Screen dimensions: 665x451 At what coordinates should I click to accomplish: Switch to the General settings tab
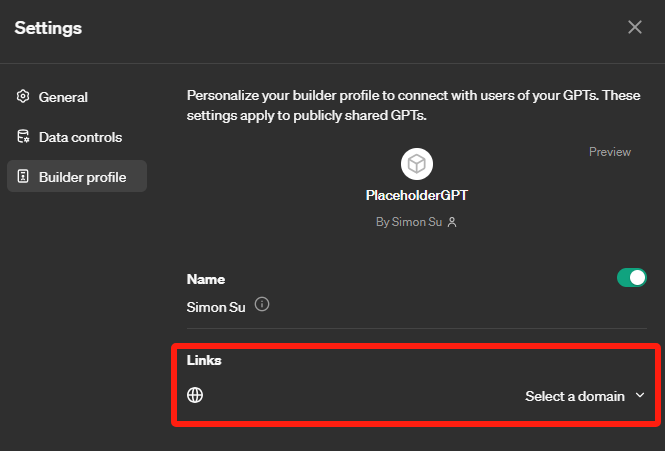pos(63,97)
